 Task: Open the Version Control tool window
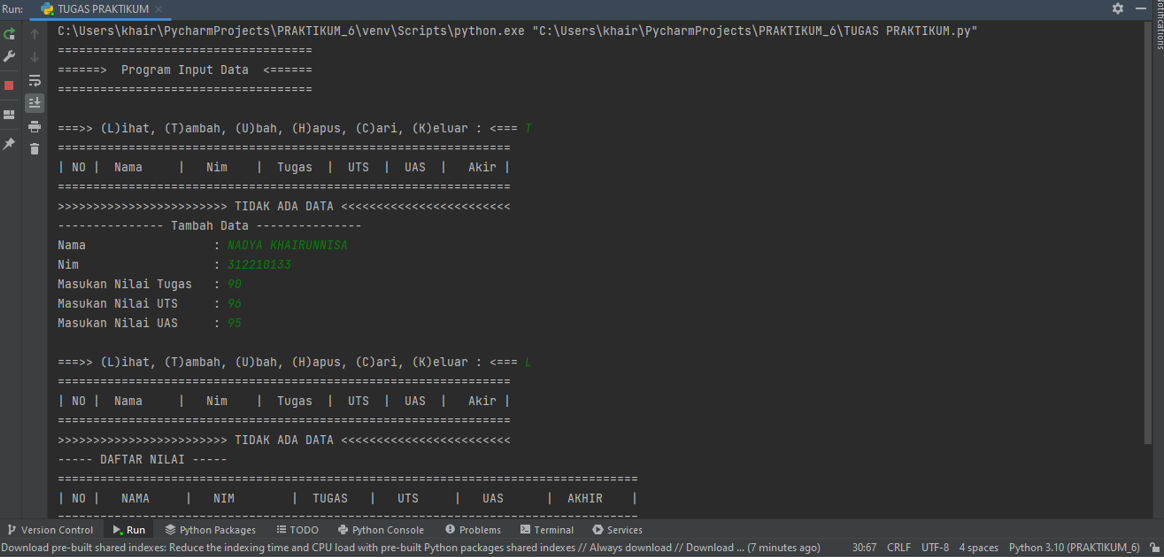[x=50, y=530]
